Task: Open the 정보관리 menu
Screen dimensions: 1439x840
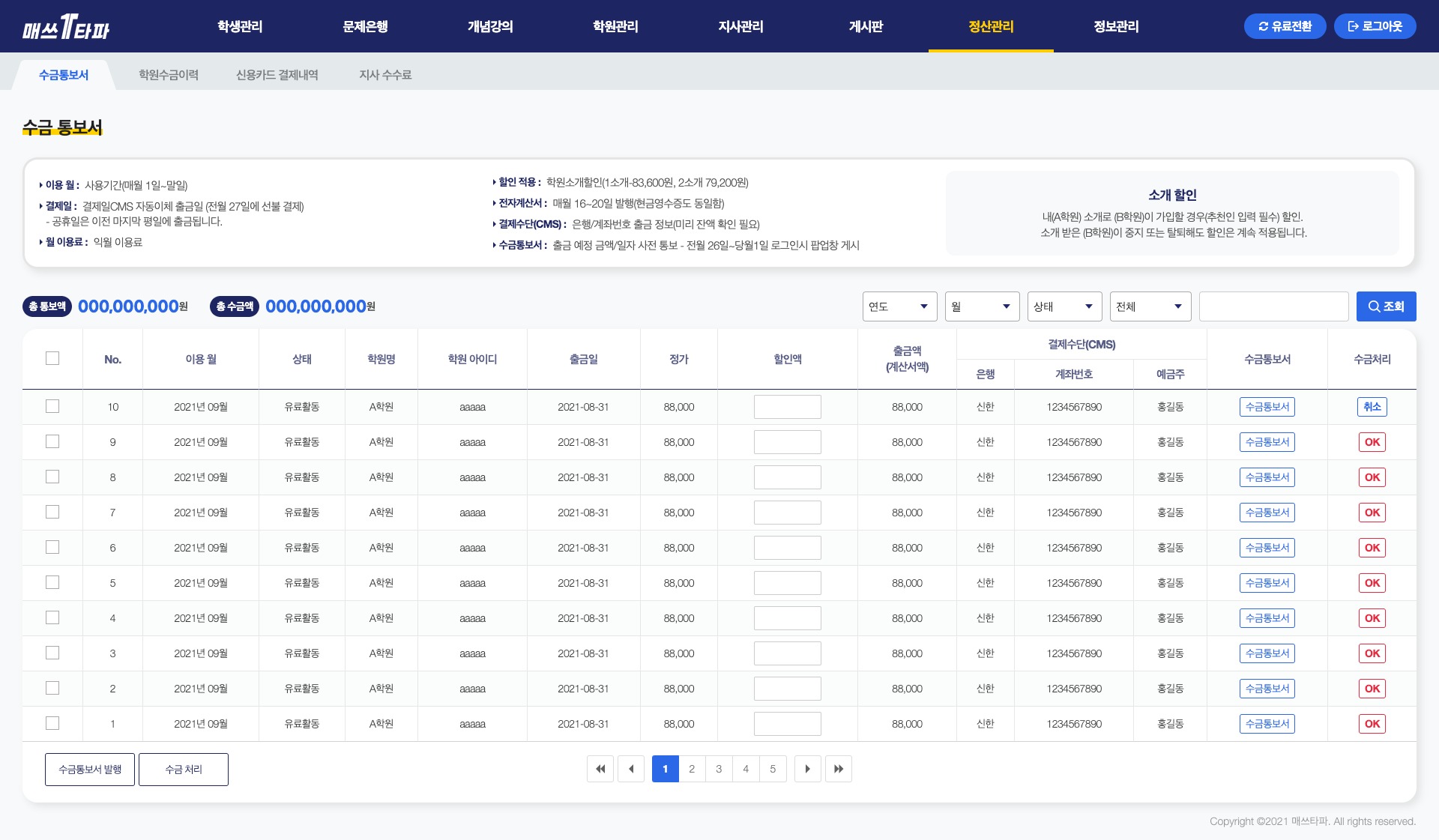Action: tap(1116, 26)
